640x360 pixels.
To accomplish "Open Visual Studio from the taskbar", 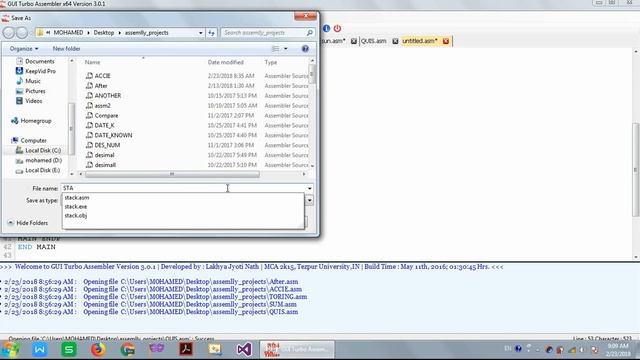I will pyautogui.click(x=244, y=350).
